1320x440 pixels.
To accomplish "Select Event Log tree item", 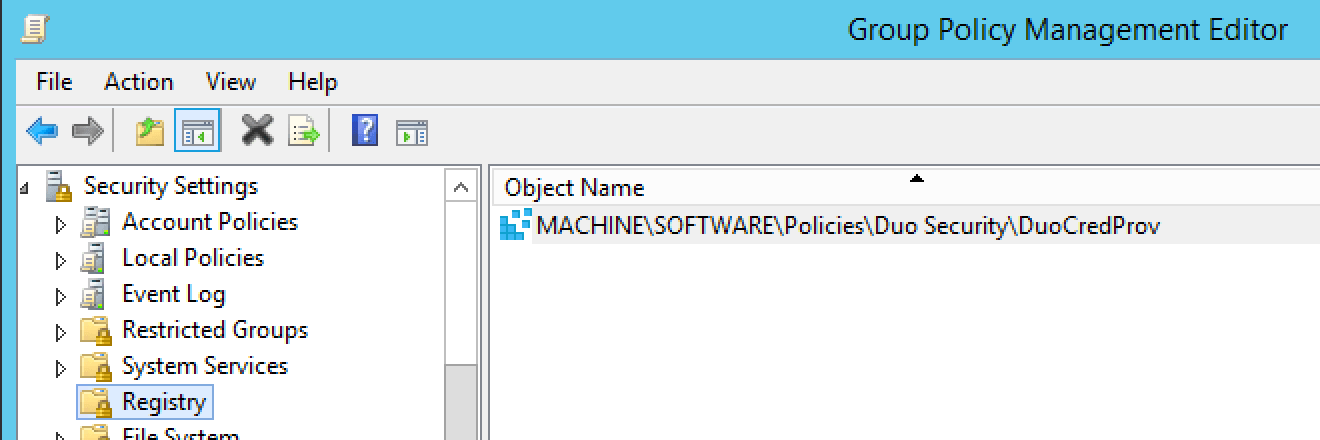I will point(174,294).
